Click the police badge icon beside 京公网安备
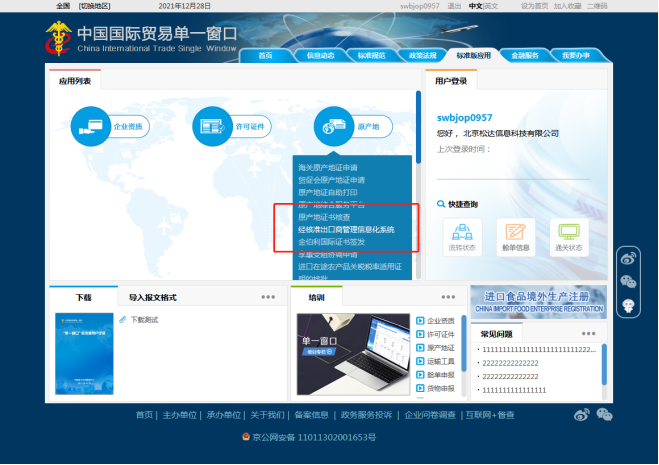This screenshot has width=659, height=465. (x=246, y=437)
